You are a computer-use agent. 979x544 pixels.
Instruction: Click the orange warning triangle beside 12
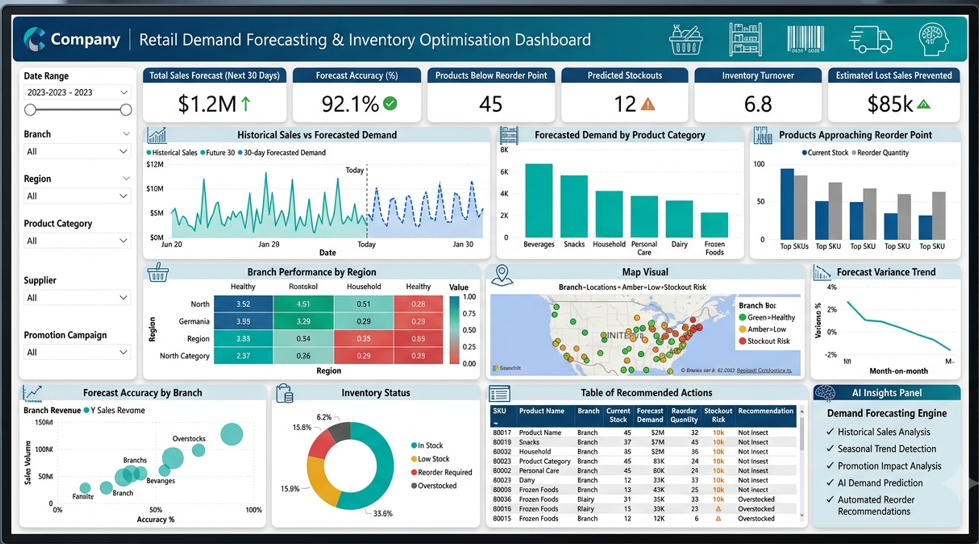pos(648,104)
